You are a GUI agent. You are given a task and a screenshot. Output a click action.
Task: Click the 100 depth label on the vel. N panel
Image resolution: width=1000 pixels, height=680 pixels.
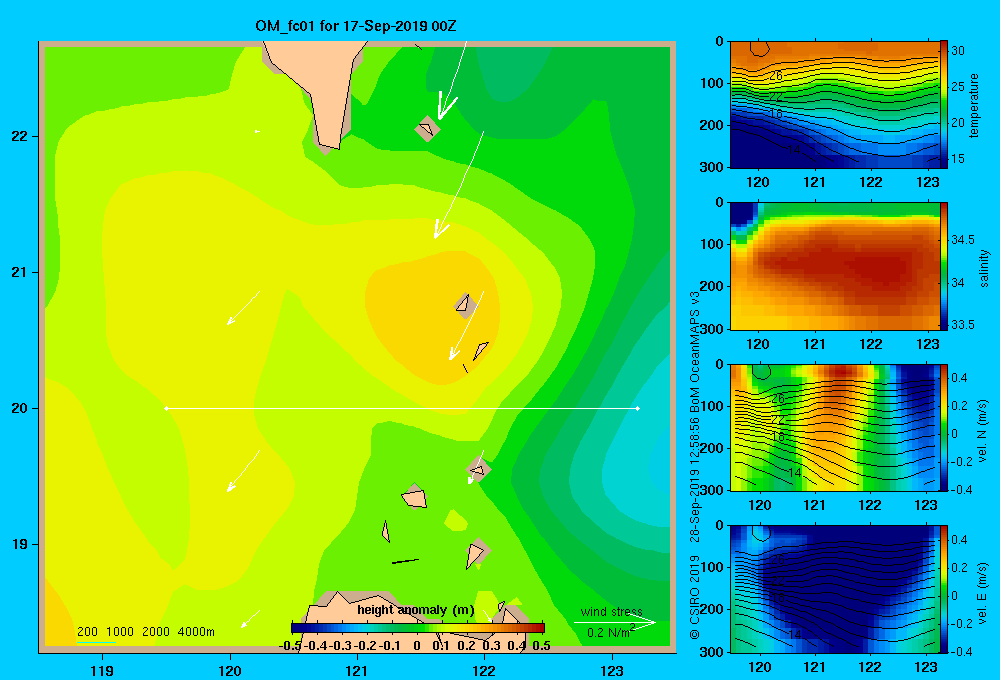tap(711, 406)
